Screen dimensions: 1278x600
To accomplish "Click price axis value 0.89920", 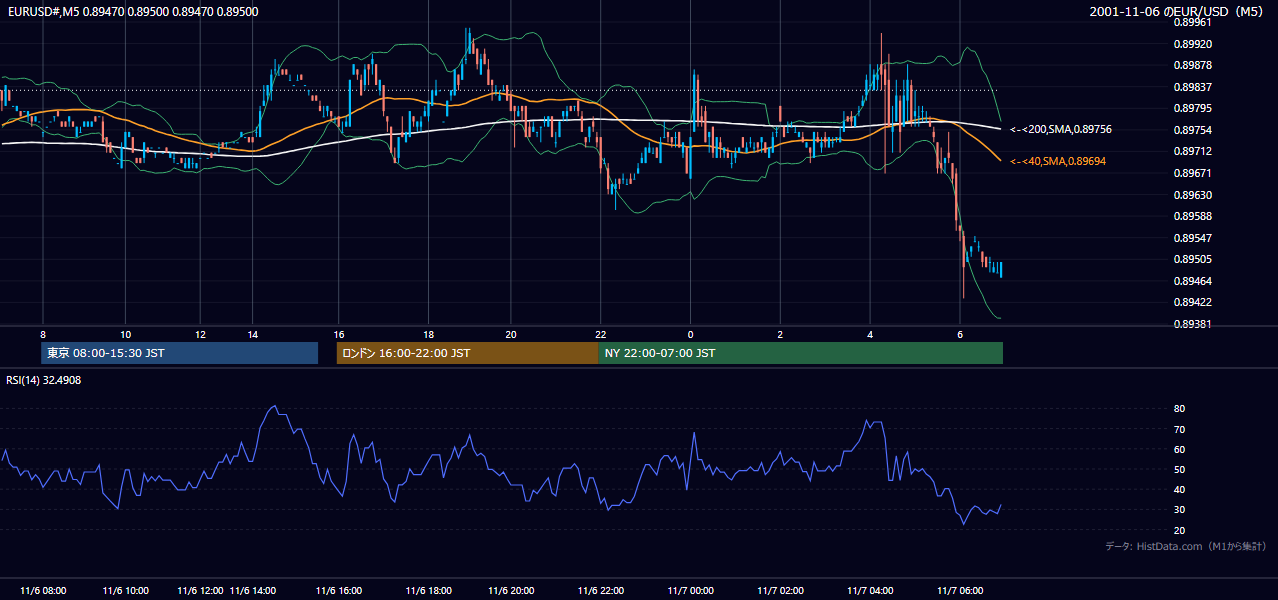I will (1192, 44).
